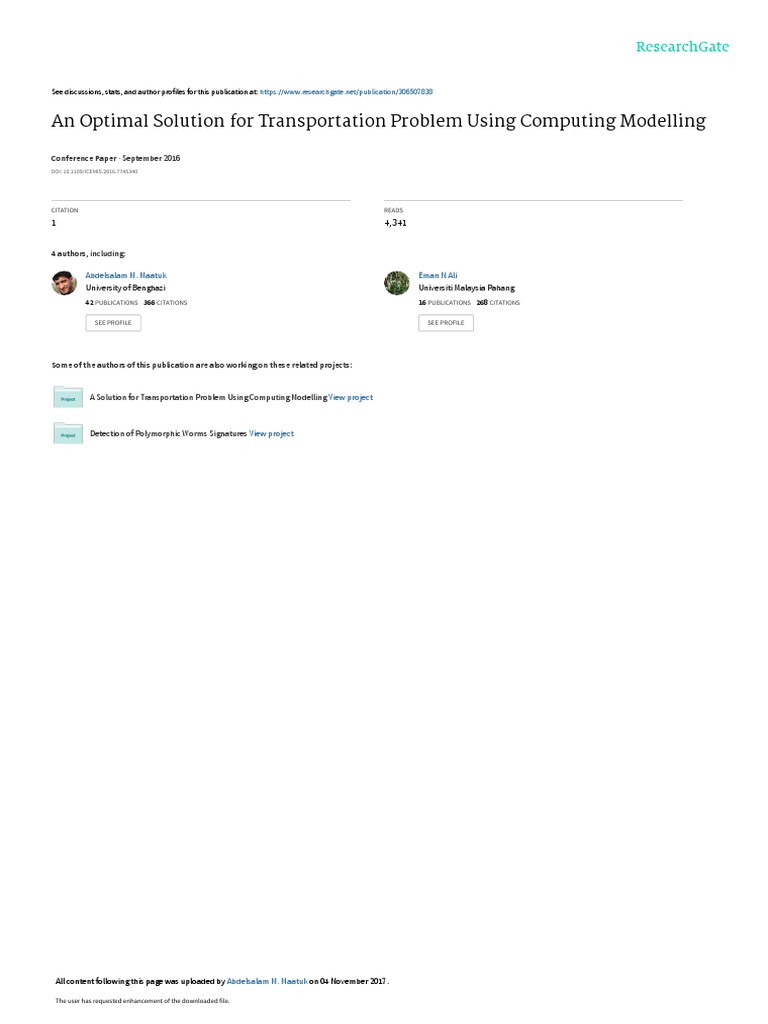
Task: Click Abdelsalam Maatuk's profile photo
Action: pos(64,283)
